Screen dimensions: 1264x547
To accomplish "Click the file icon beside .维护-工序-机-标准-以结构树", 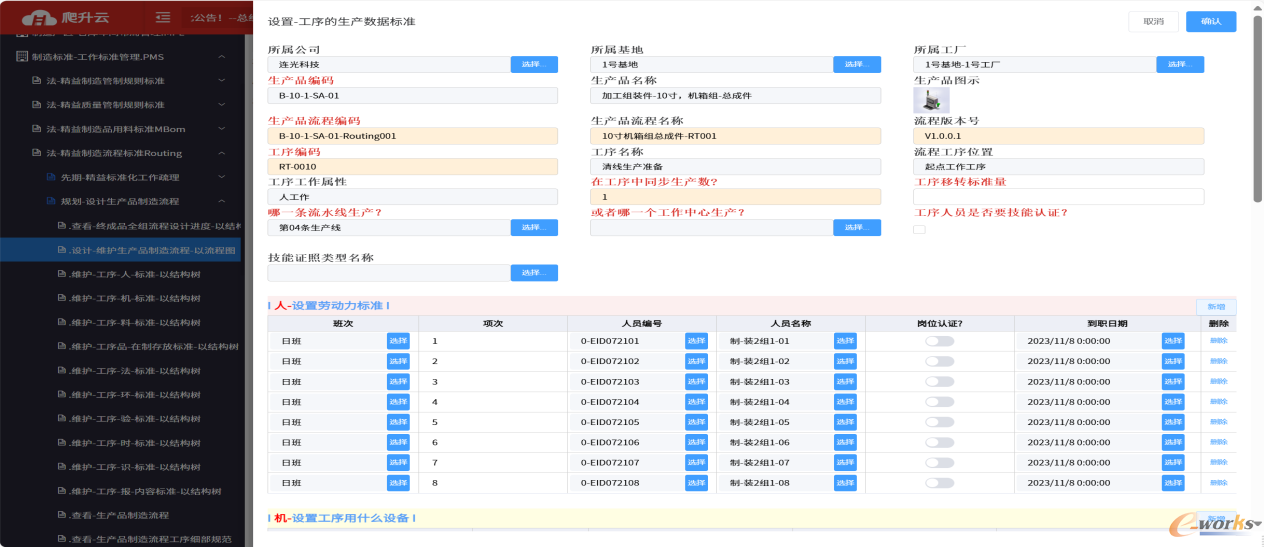I will coord(61,298).
